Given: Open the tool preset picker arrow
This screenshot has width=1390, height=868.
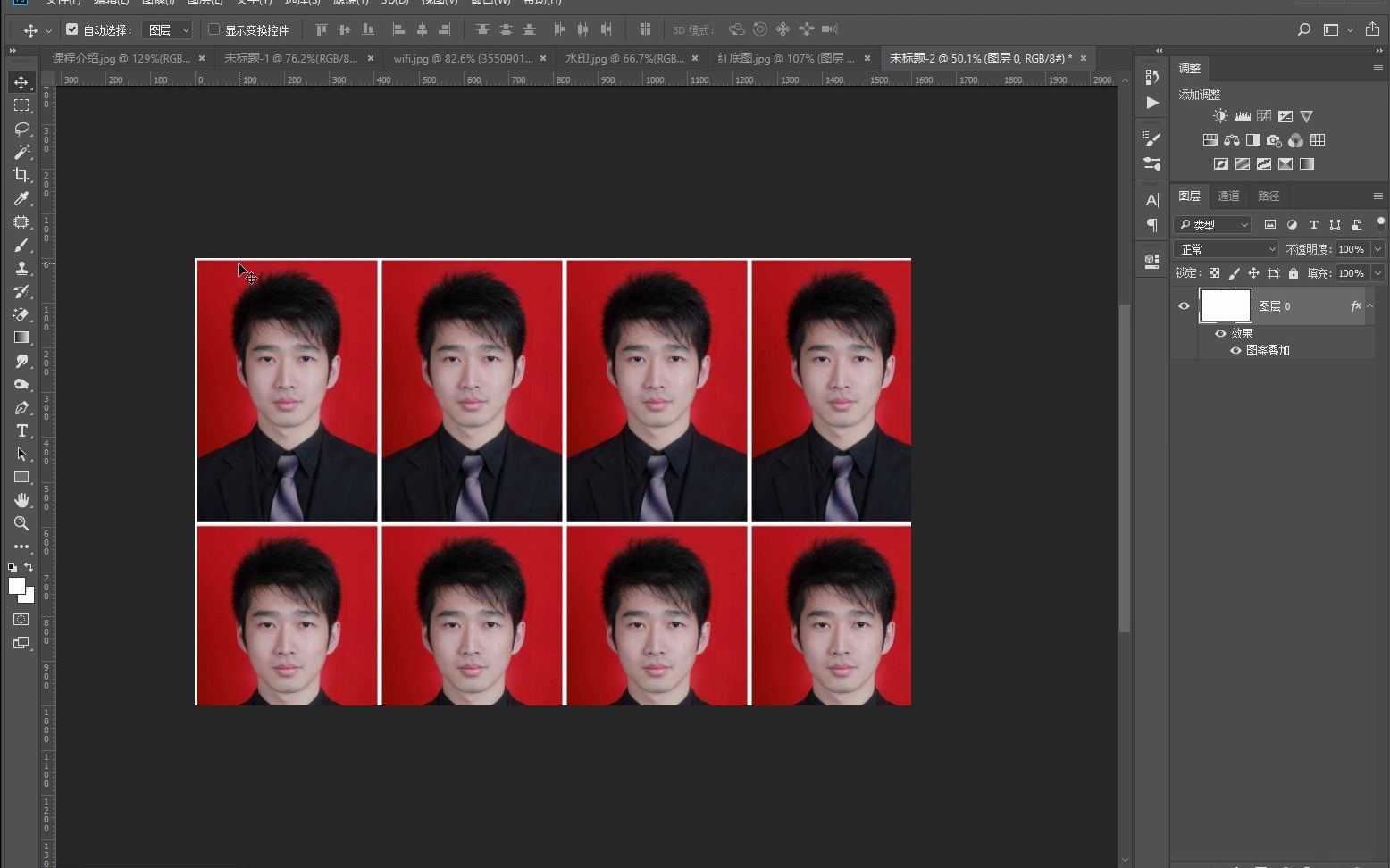Looking at the screenshot, I should coord(48,30).
